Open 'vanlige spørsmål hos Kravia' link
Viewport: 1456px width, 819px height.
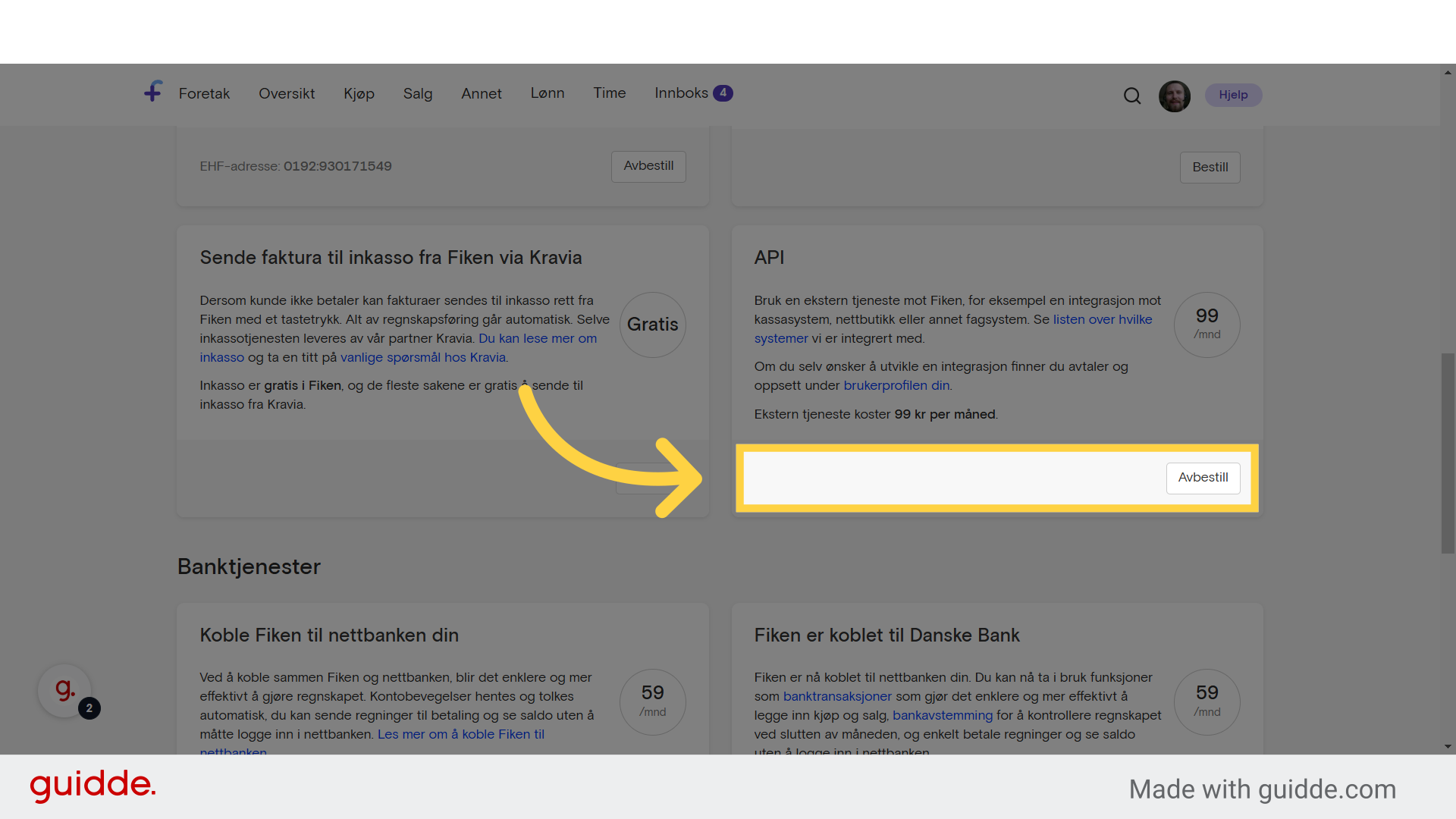pos(423,357)
